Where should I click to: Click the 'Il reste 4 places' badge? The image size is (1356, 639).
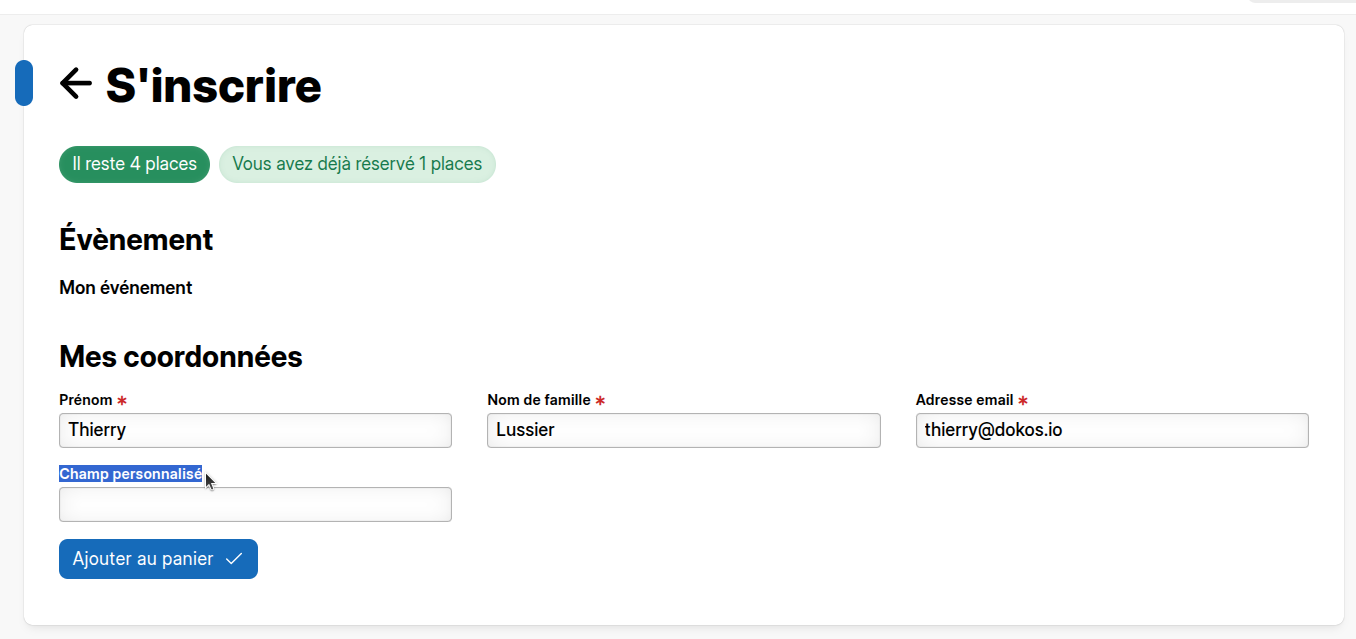[x=134, y=164]
